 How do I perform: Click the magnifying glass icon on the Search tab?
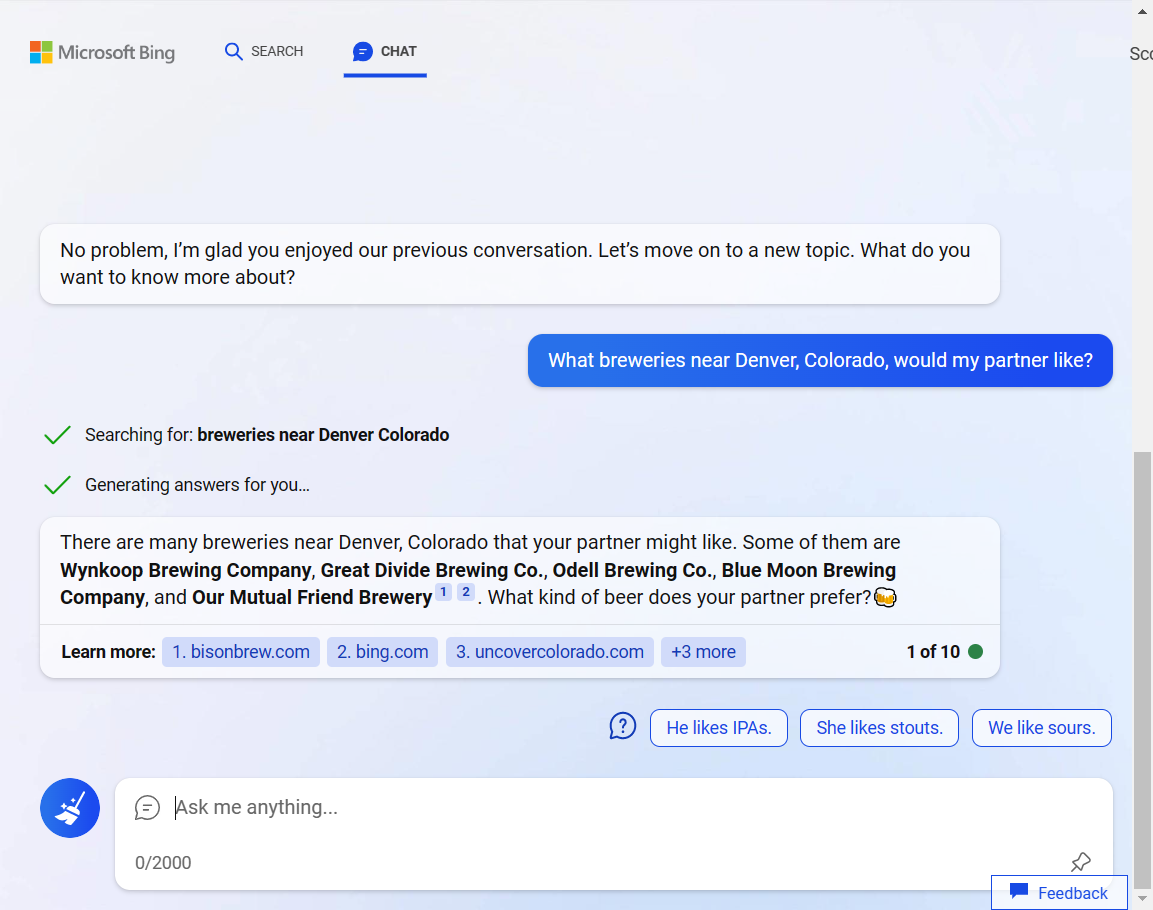(x=233, y=50)
